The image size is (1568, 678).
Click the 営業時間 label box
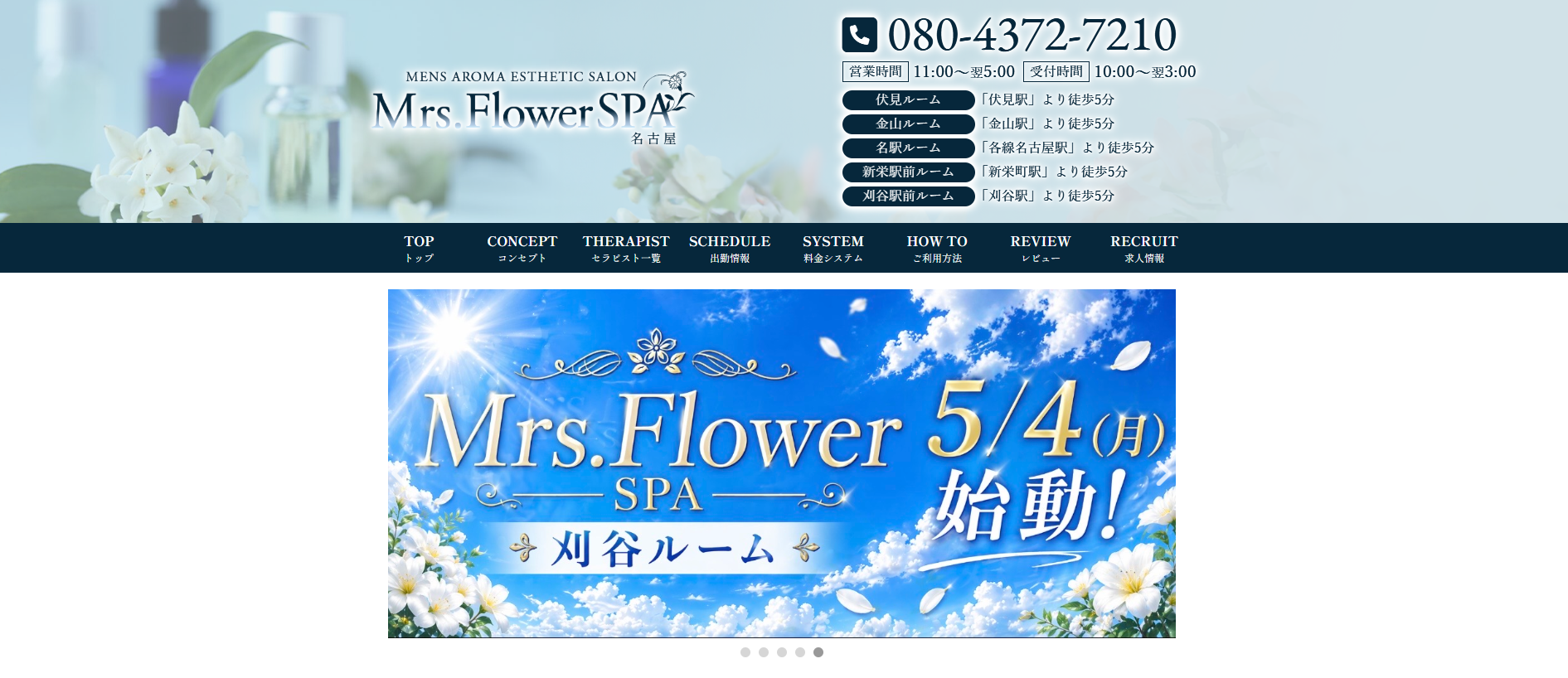coord(876,72)
